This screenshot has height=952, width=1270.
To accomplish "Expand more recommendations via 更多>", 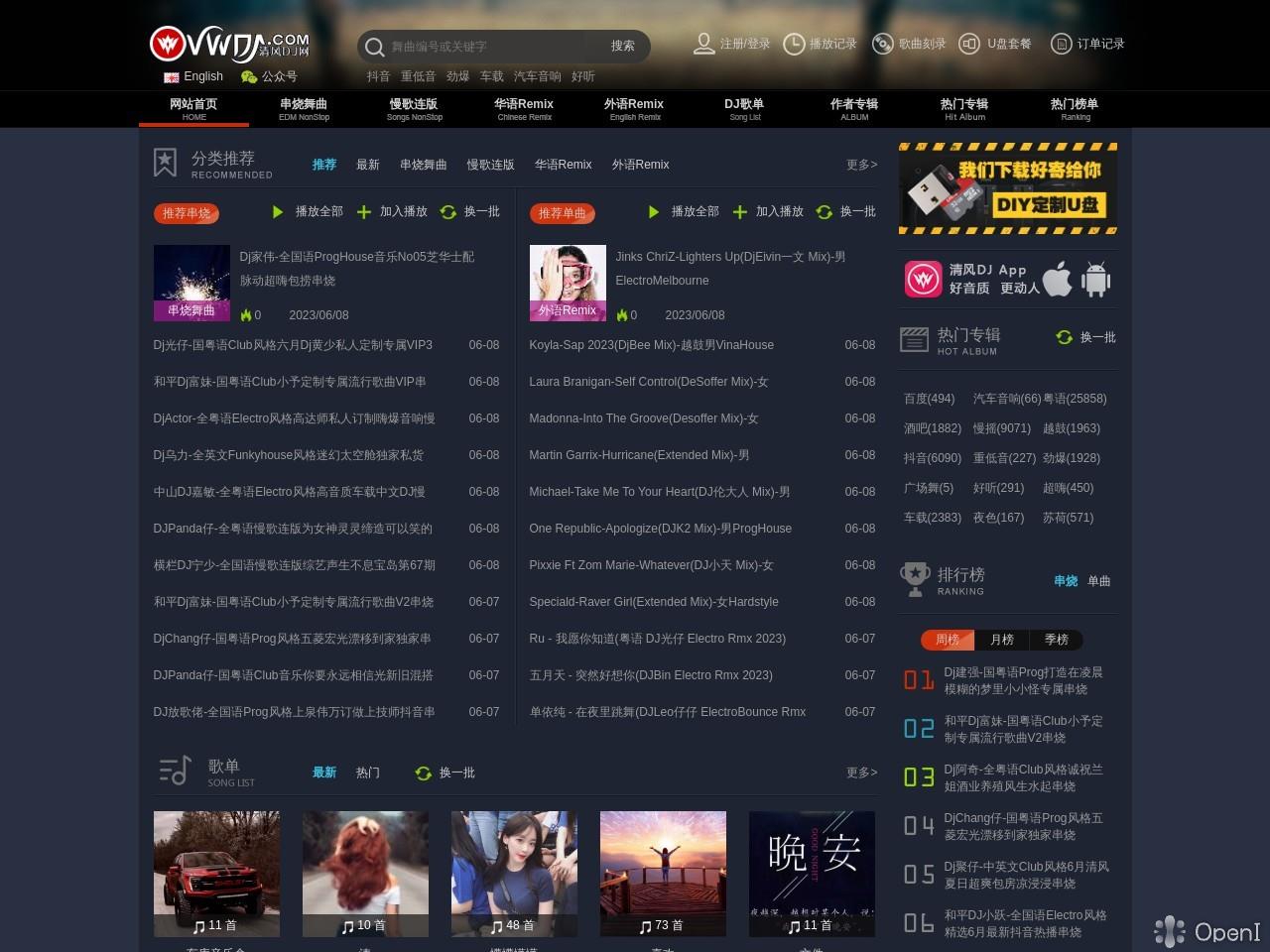I will tap(861, 165).
